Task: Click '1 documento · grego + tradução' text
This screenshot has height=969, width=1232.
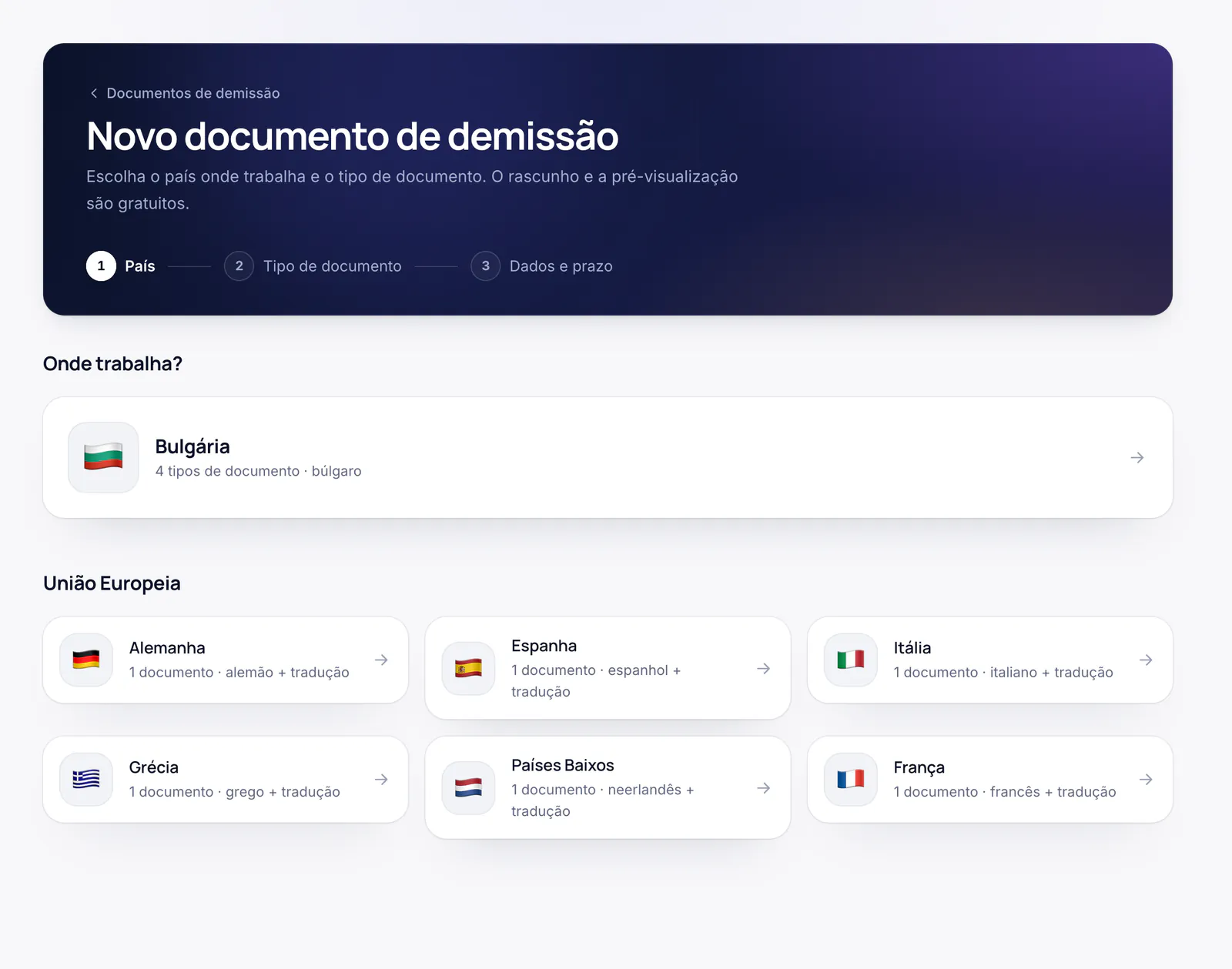Action: point(234,791)
